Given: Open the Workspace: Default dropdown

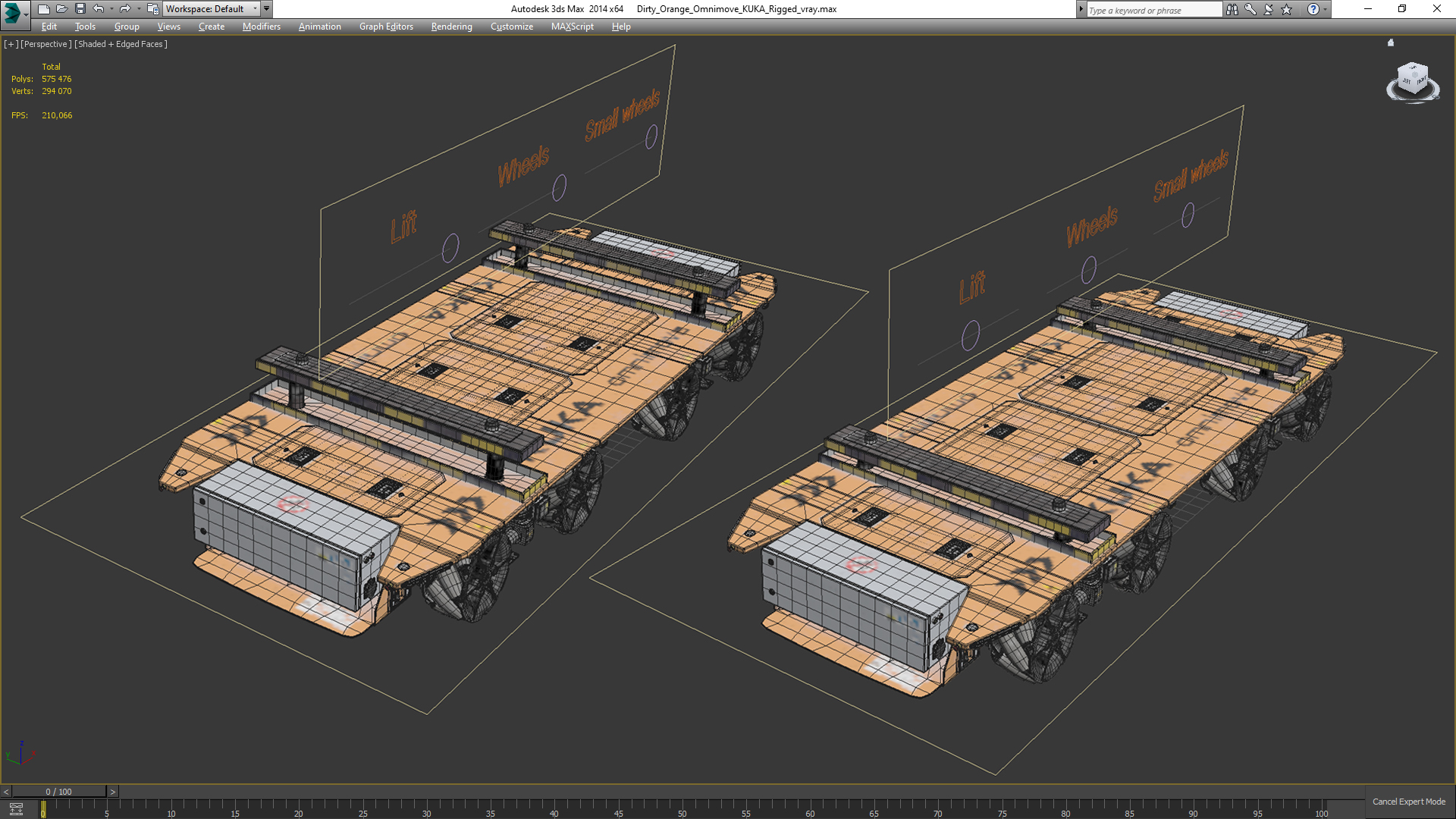Looking at the screenshot, I should tap(212, 9).
